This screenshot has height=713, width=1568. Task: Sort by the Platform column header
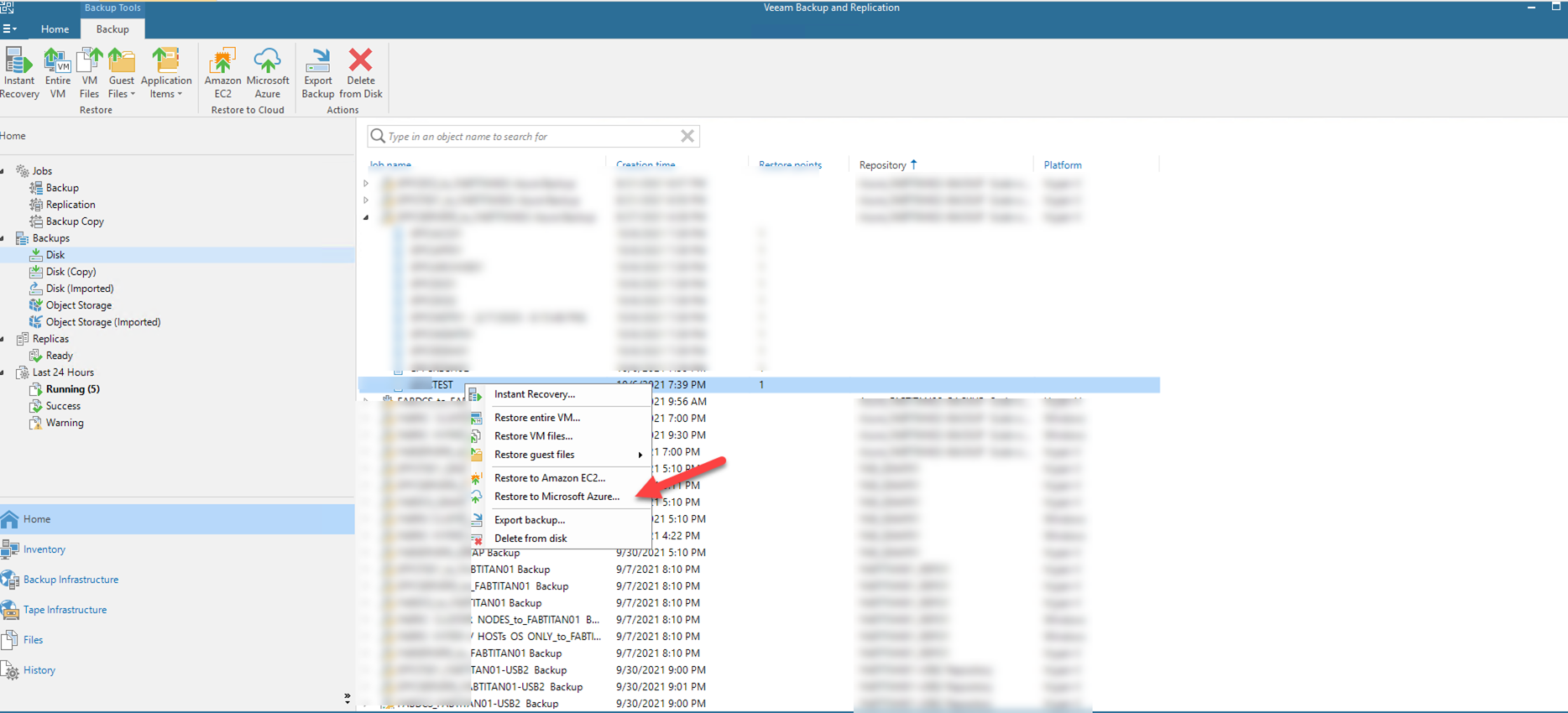point(1062,164)
